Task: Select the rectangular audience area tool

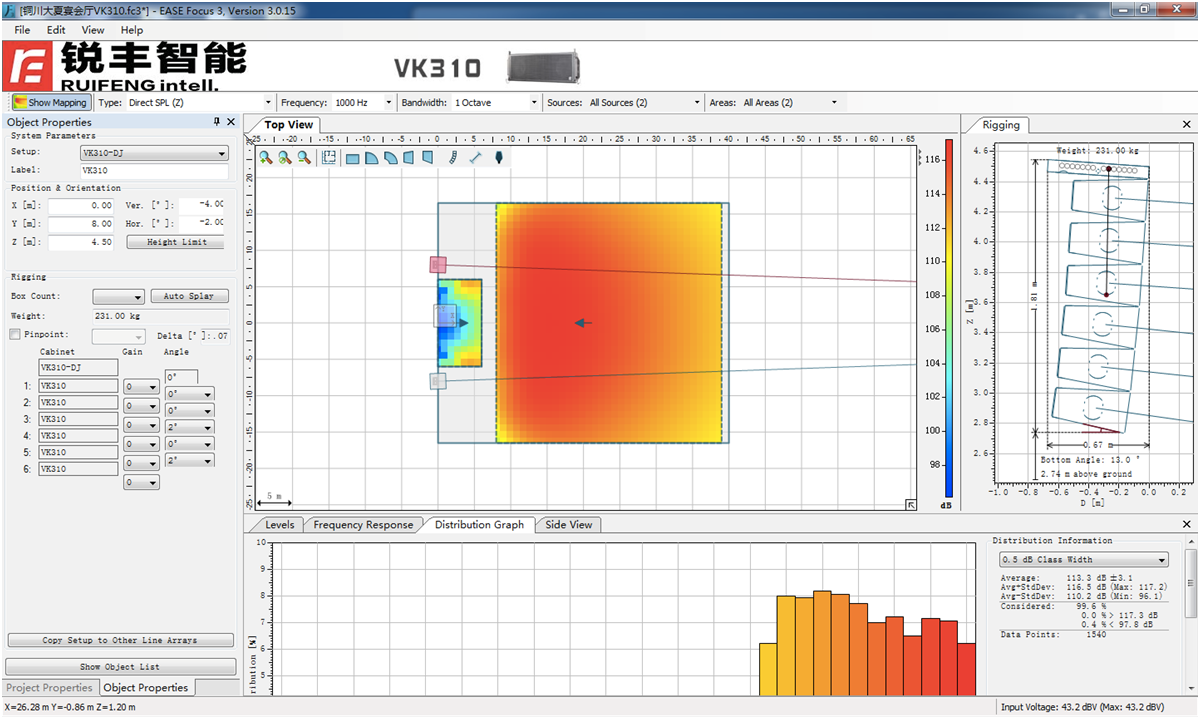Action: pos(352,158)
